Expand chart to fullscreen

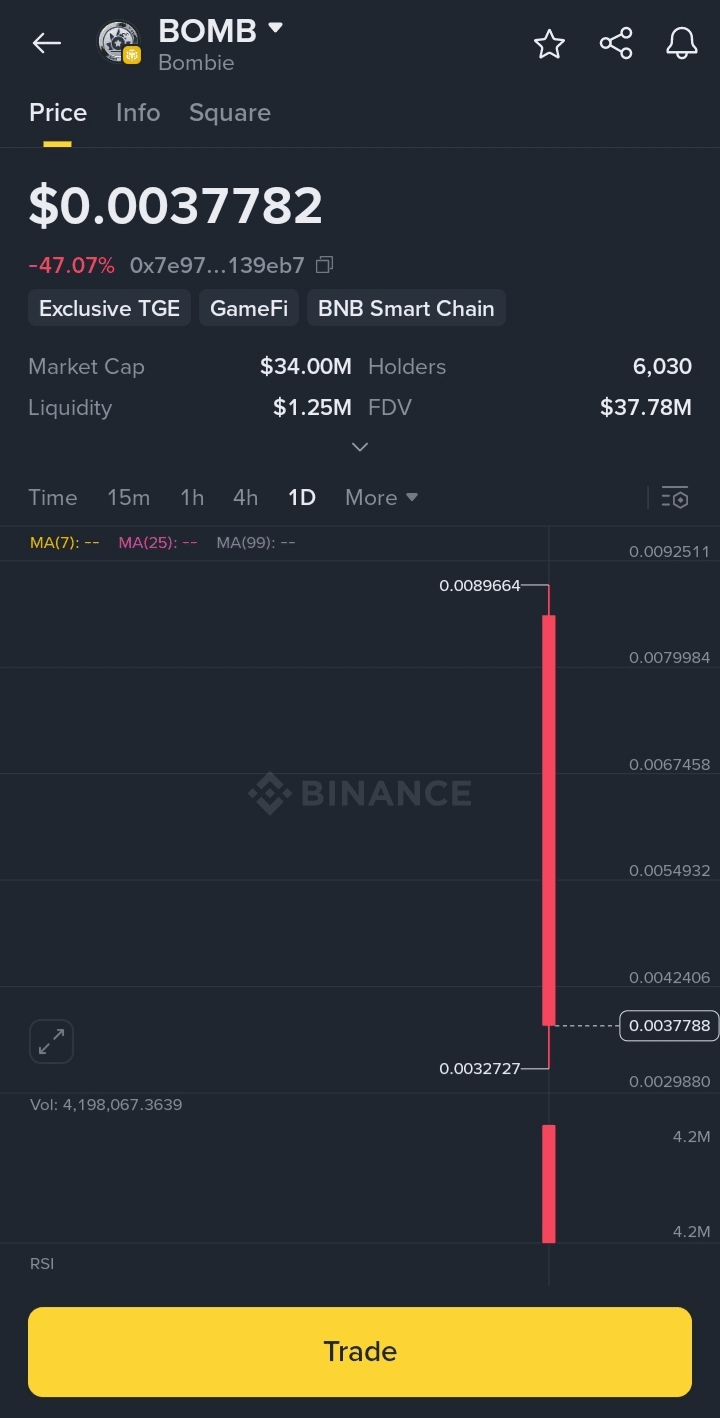[x=51, y=1042]
